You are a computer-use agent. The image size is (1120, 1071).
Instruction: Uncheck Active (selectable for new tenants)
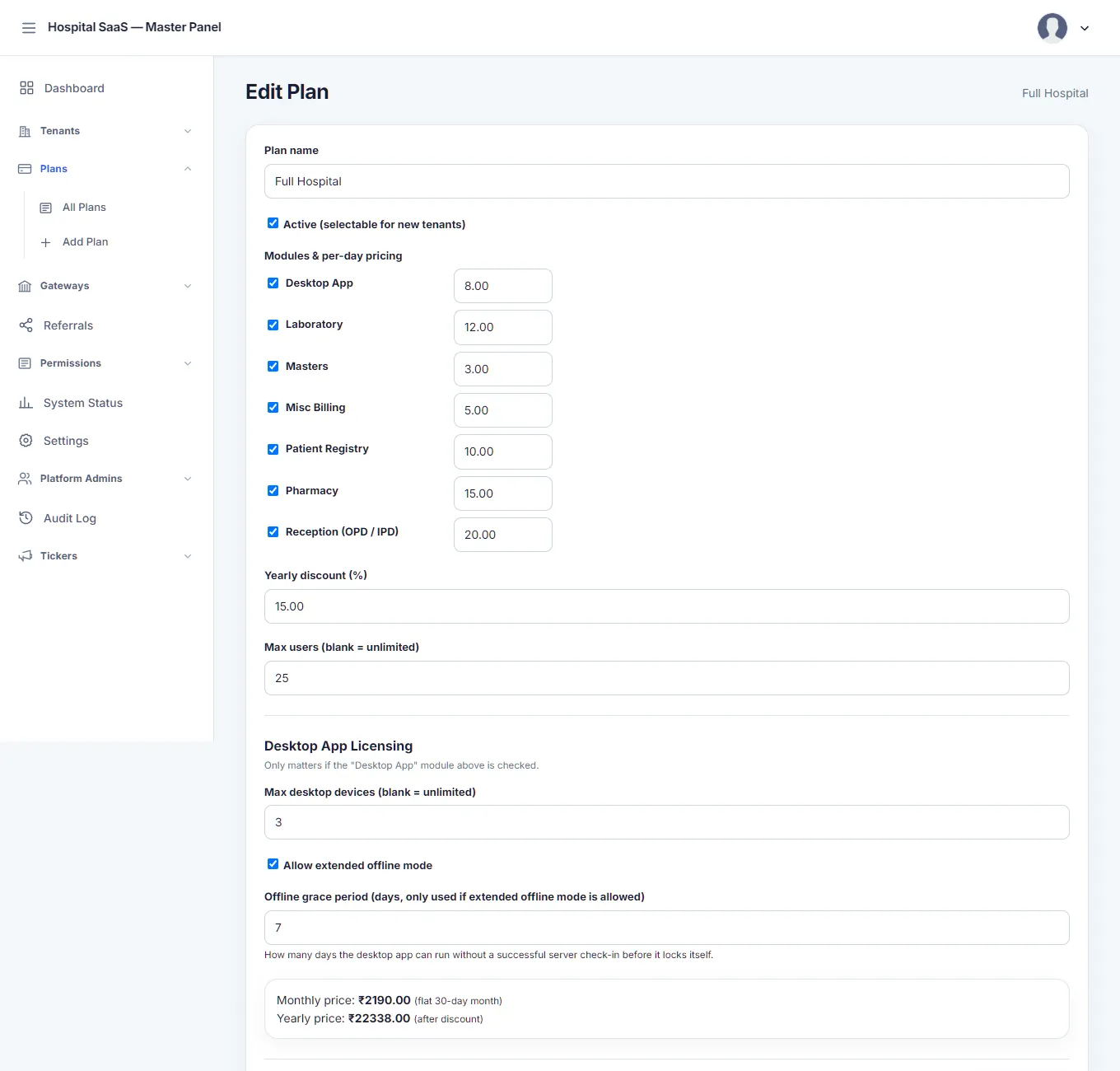coord(273,223)
